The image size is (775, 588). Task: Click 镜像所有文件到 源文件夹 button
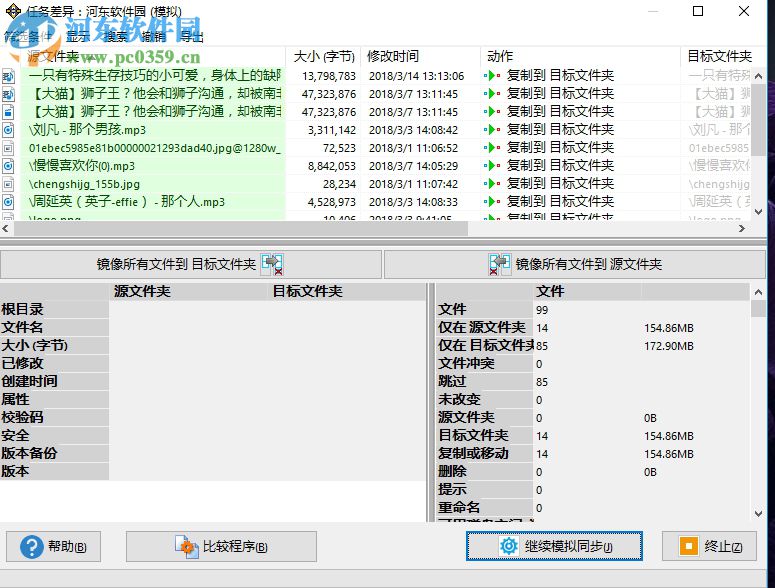[x=575, y=264]
